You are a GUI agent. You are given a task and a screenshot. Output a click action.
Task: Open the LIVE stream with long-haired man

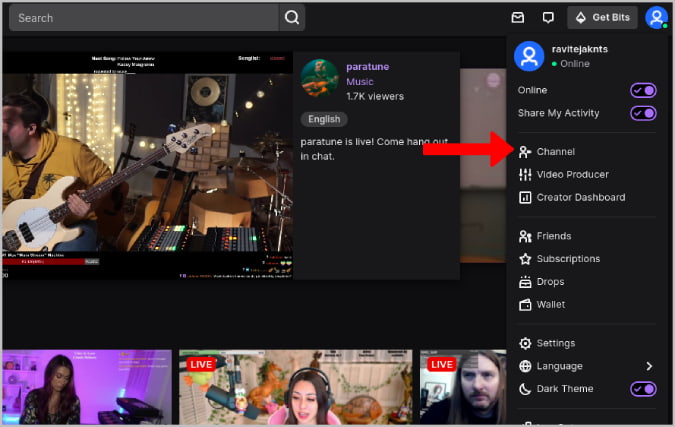463,387
